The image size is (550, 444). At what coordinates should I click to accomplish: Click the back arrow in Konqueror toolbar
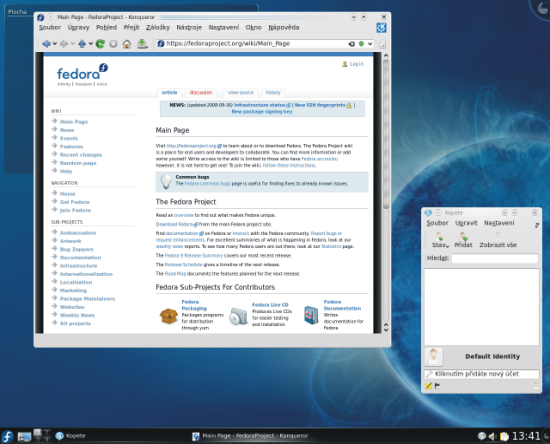coord(46,44)
